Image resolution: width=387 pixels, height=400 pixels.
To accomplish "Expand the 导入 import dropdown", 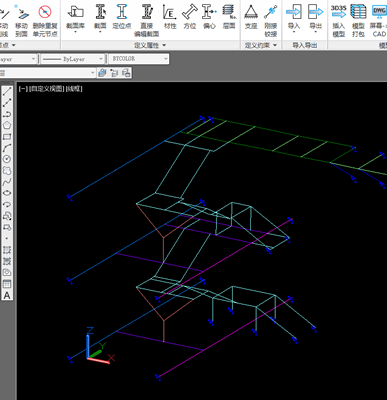I will pyautogui.click(x=294, y=18).
